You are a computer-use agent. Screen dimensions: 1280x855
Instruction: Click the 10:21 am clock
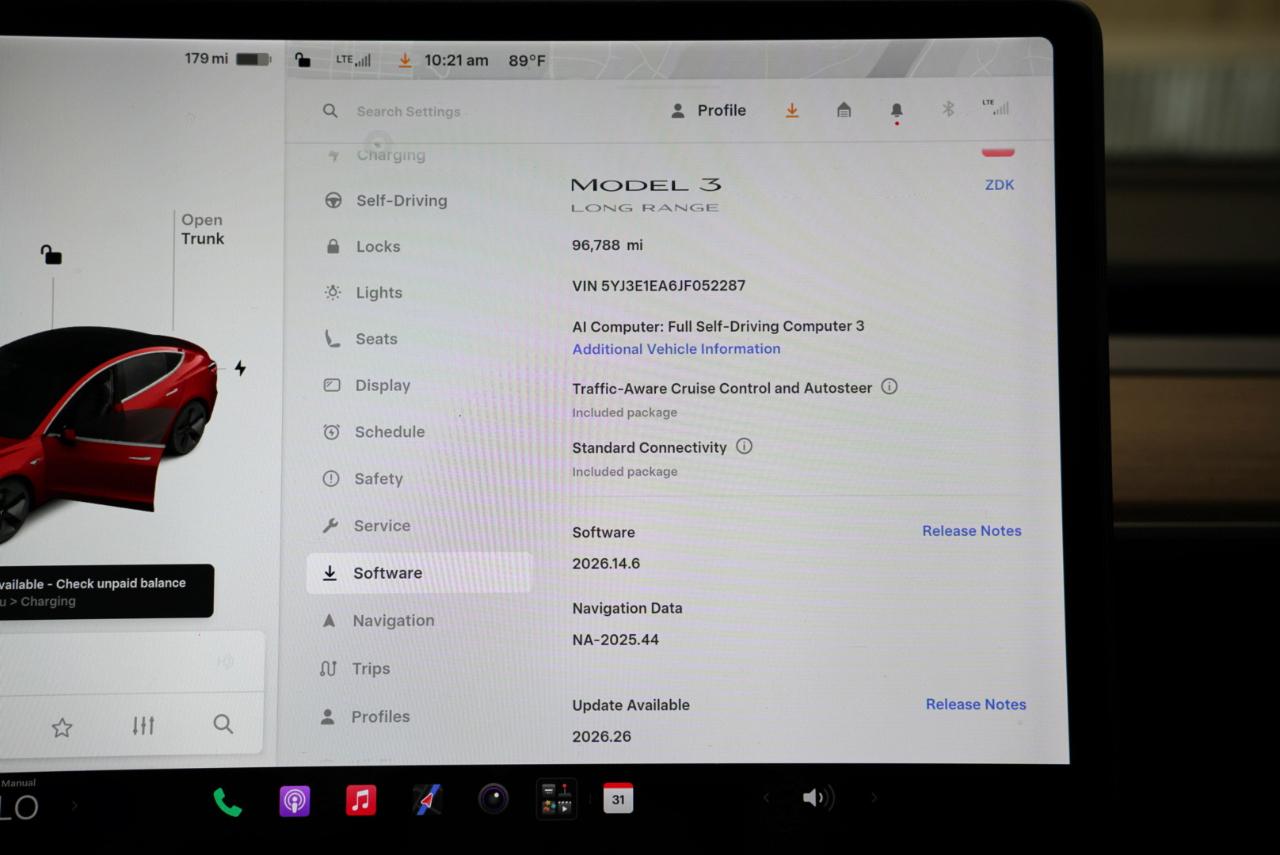click(x=456, y=60)
